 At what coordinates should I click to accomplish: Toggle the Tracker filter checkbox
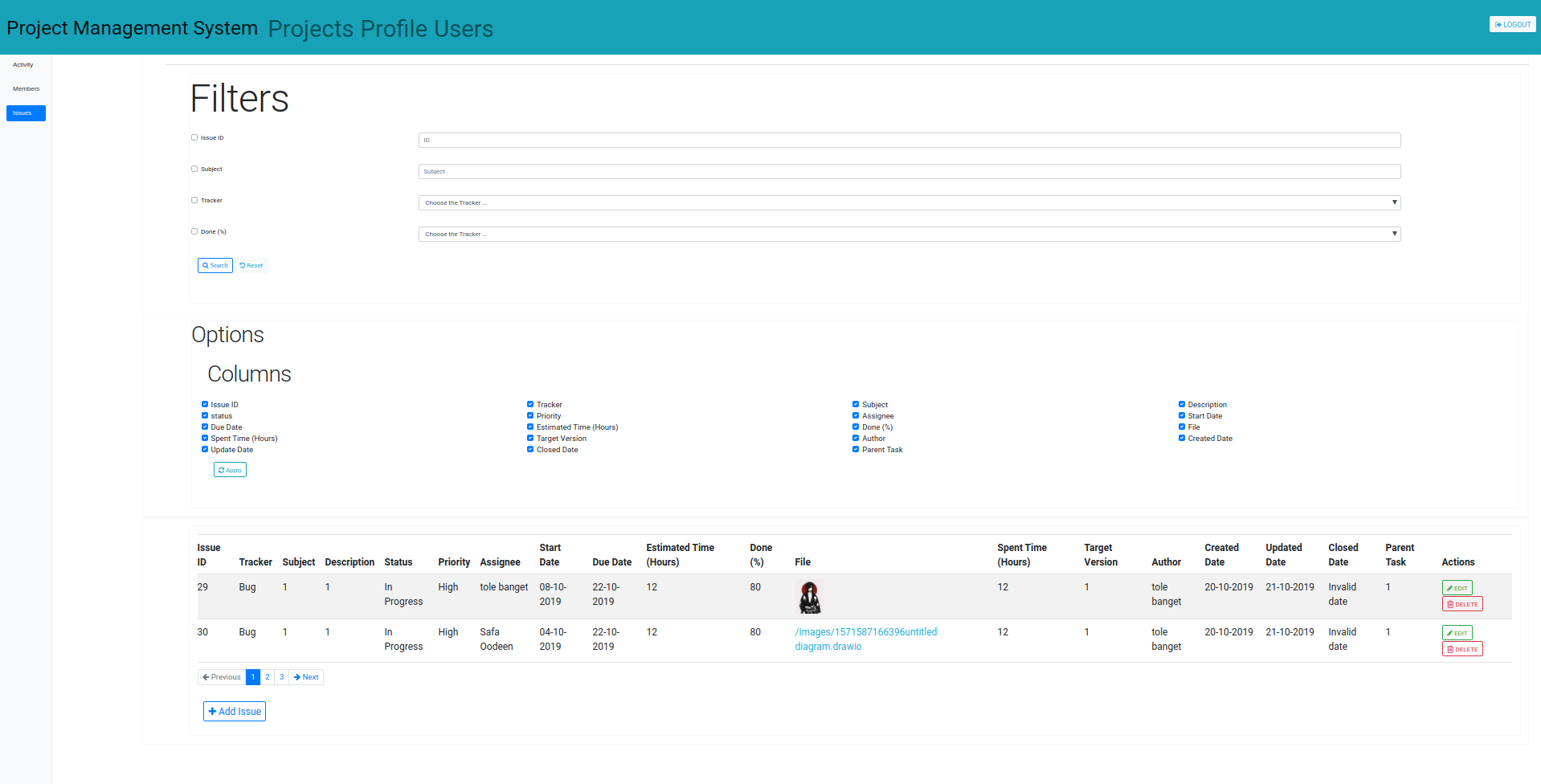point(194,200)
